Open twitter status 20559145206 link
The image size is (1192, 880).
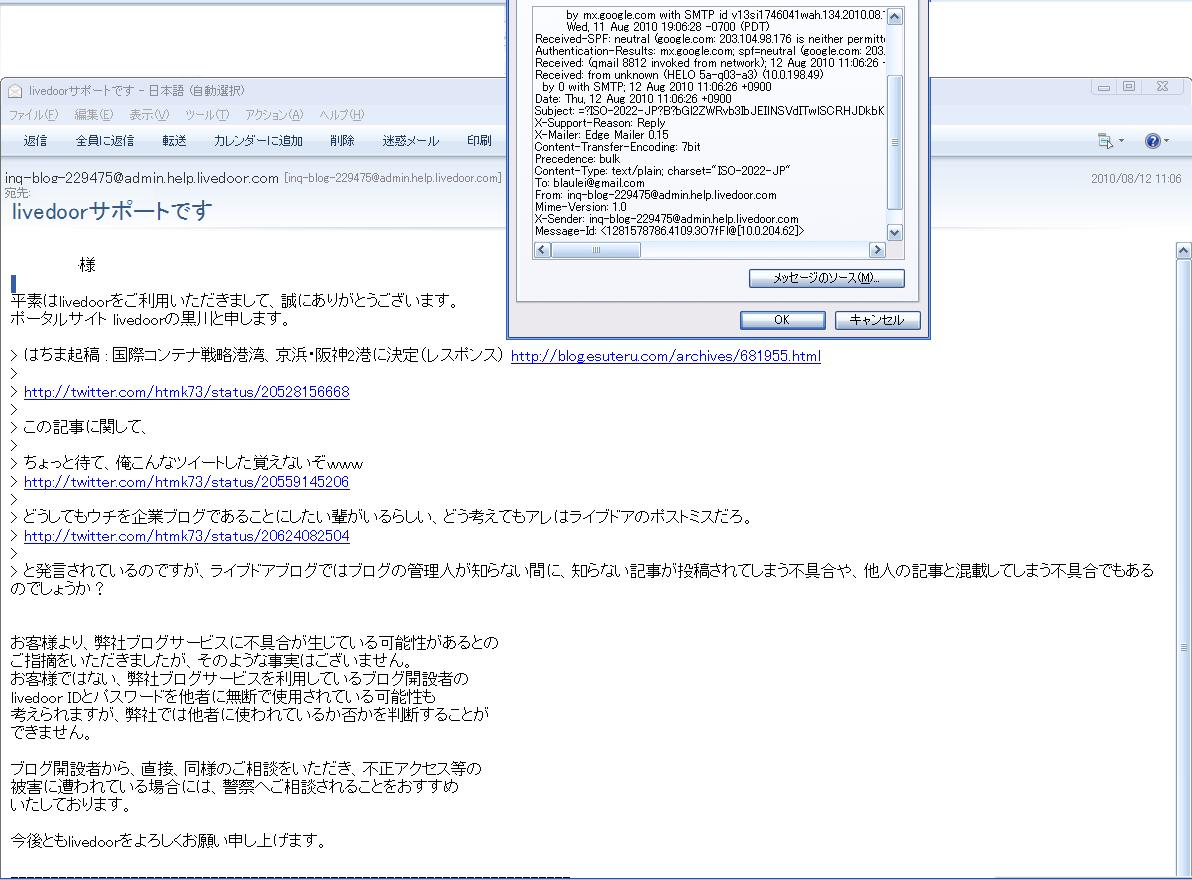pyautogui.click(x=186, y=482)
